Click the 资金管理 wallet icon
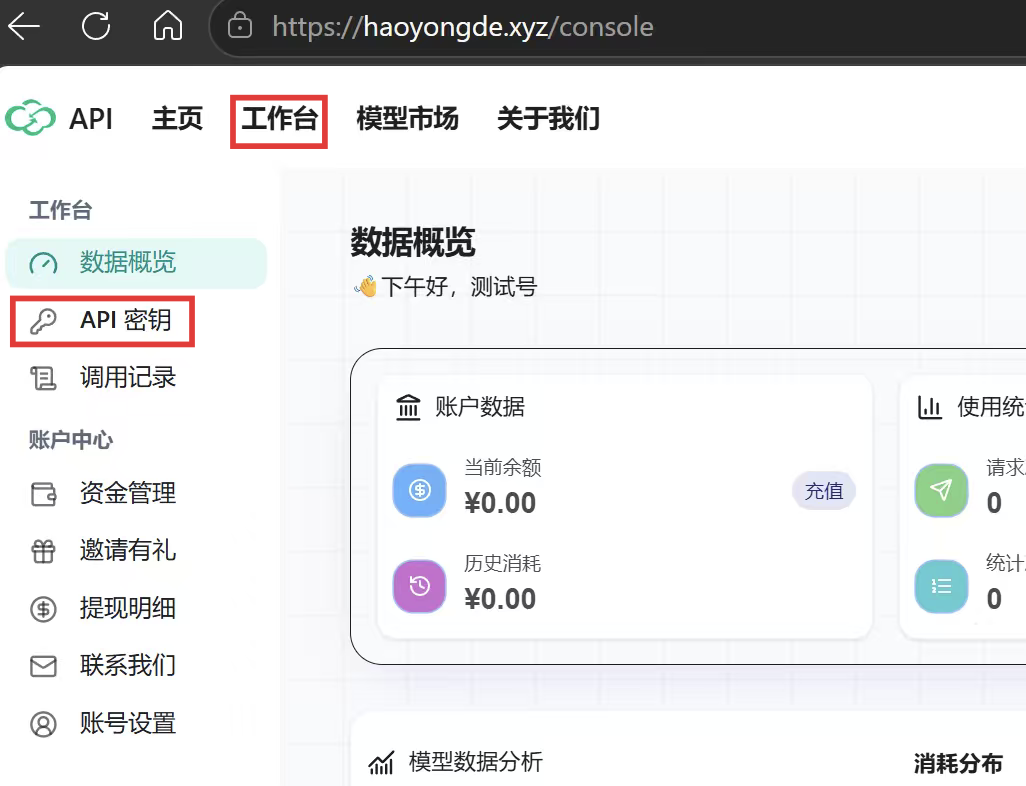This screenshot has height=786, width=1026. click(43, 494)
